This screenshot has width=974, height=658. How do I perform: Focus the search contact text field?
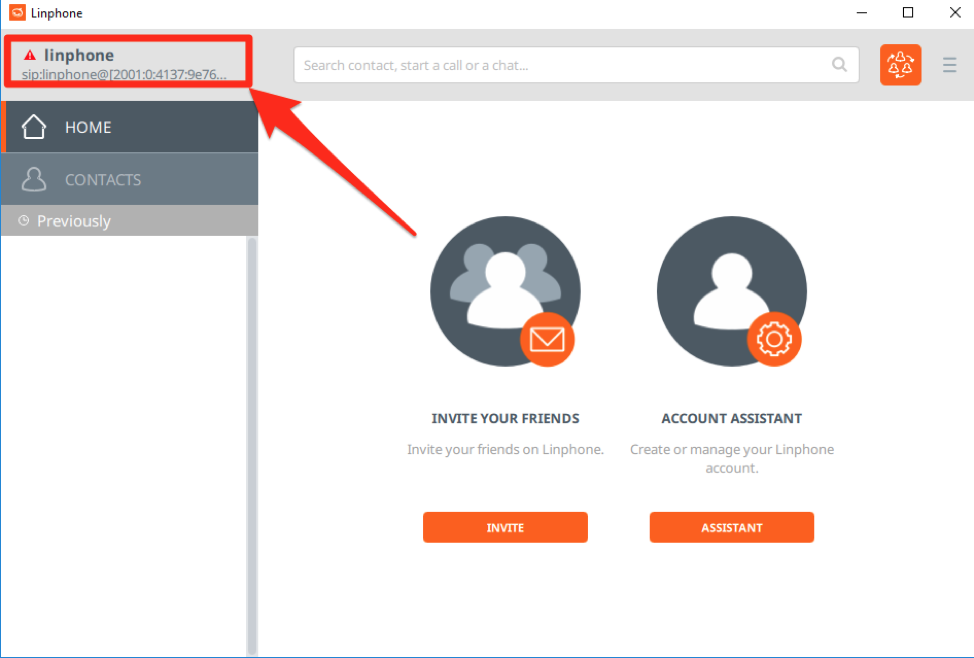(x=560, y=65)
